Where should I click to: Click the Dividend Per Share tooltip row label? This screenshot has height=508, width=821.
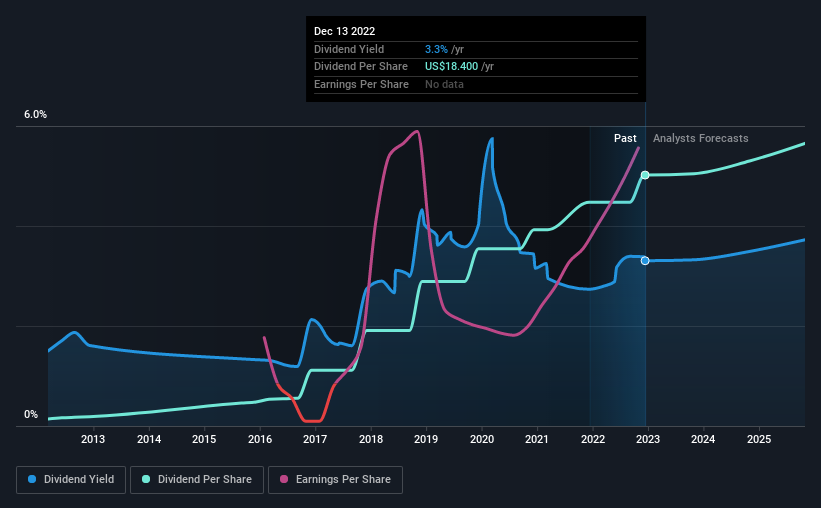point(361,67)
